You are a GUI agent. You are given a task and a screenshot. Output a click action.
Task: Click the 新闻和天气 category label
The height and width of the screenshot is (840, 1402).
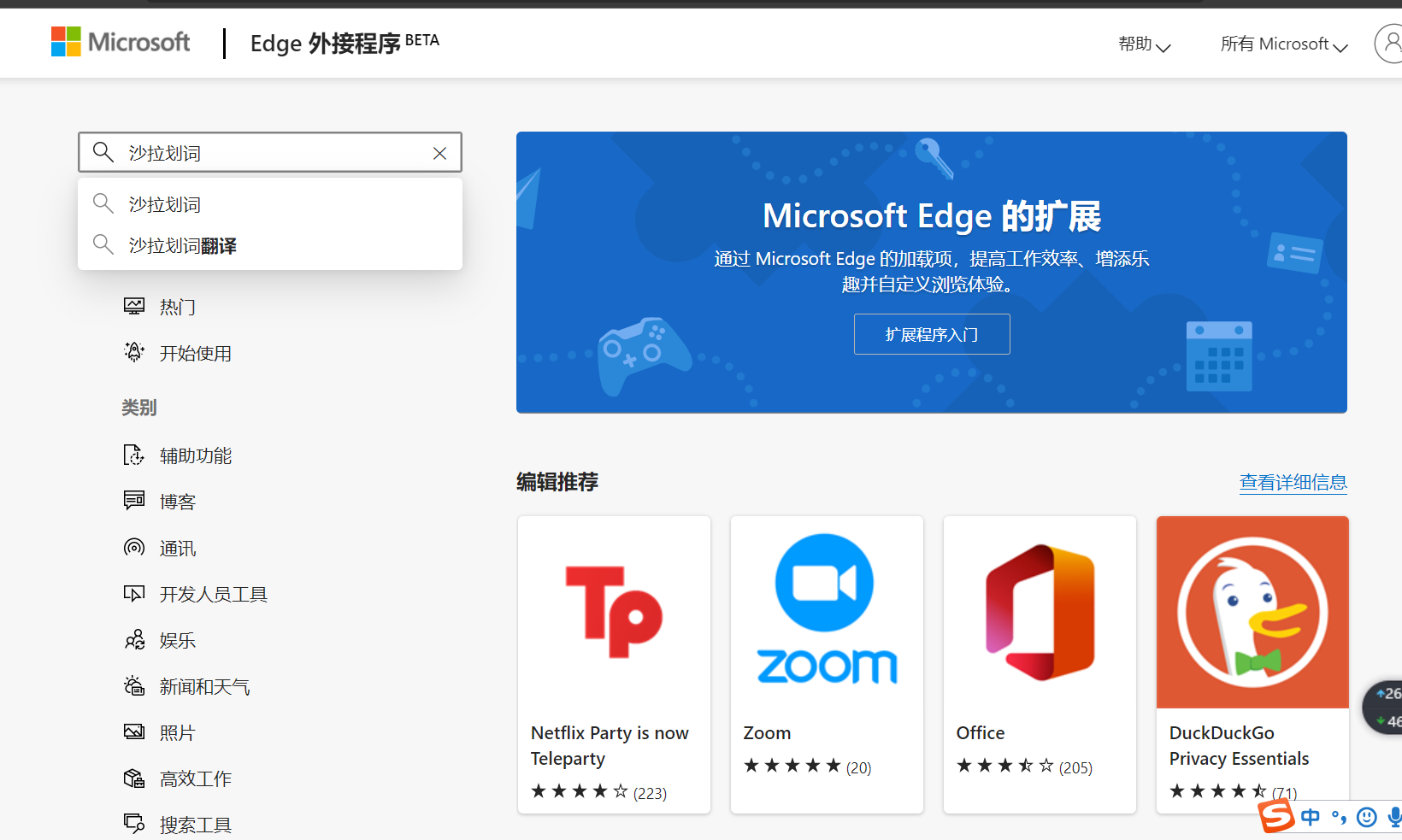(x=205, y=686)
